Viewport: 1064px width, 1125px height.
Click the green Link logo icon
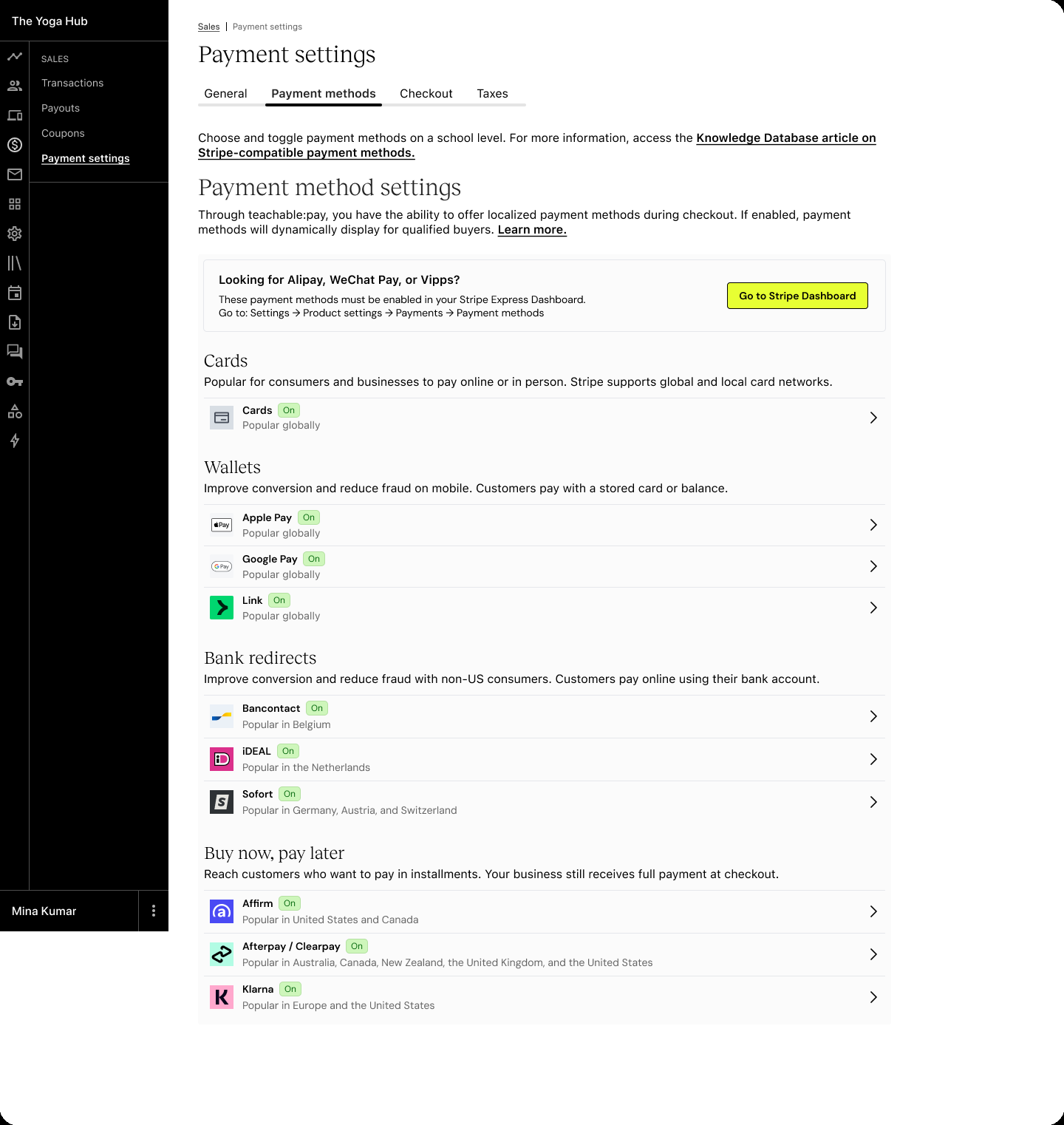pyautogui.click(x=222, y=608)
